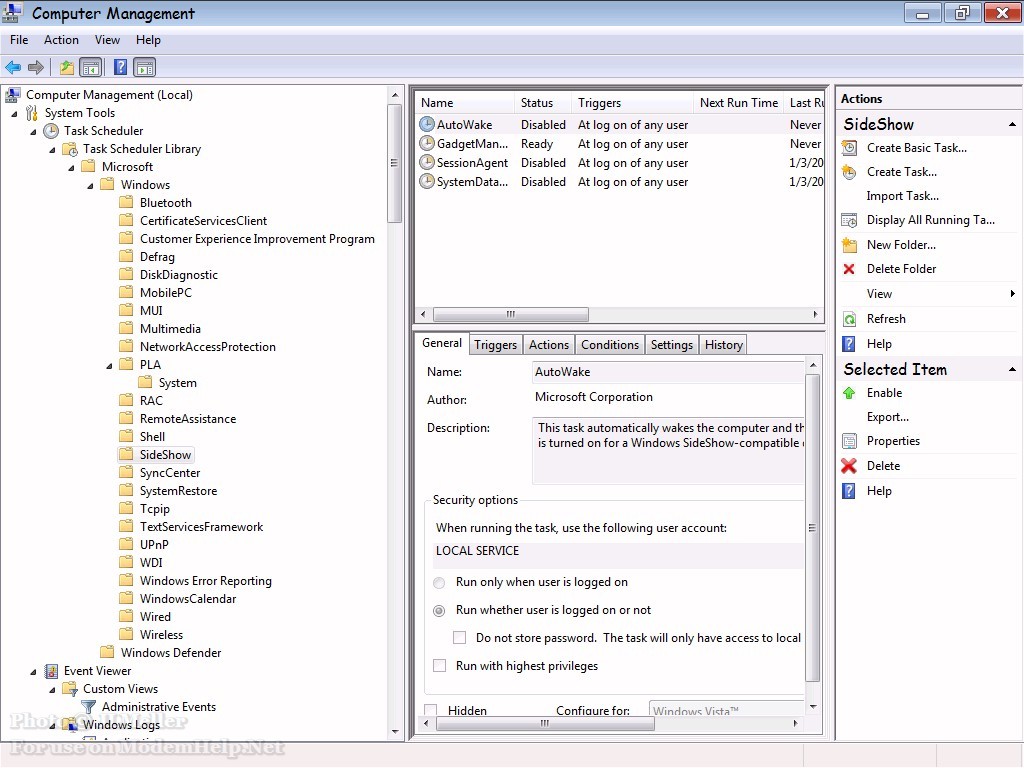
Task: Open the View menu in menu bar
Action: point(107,40)
